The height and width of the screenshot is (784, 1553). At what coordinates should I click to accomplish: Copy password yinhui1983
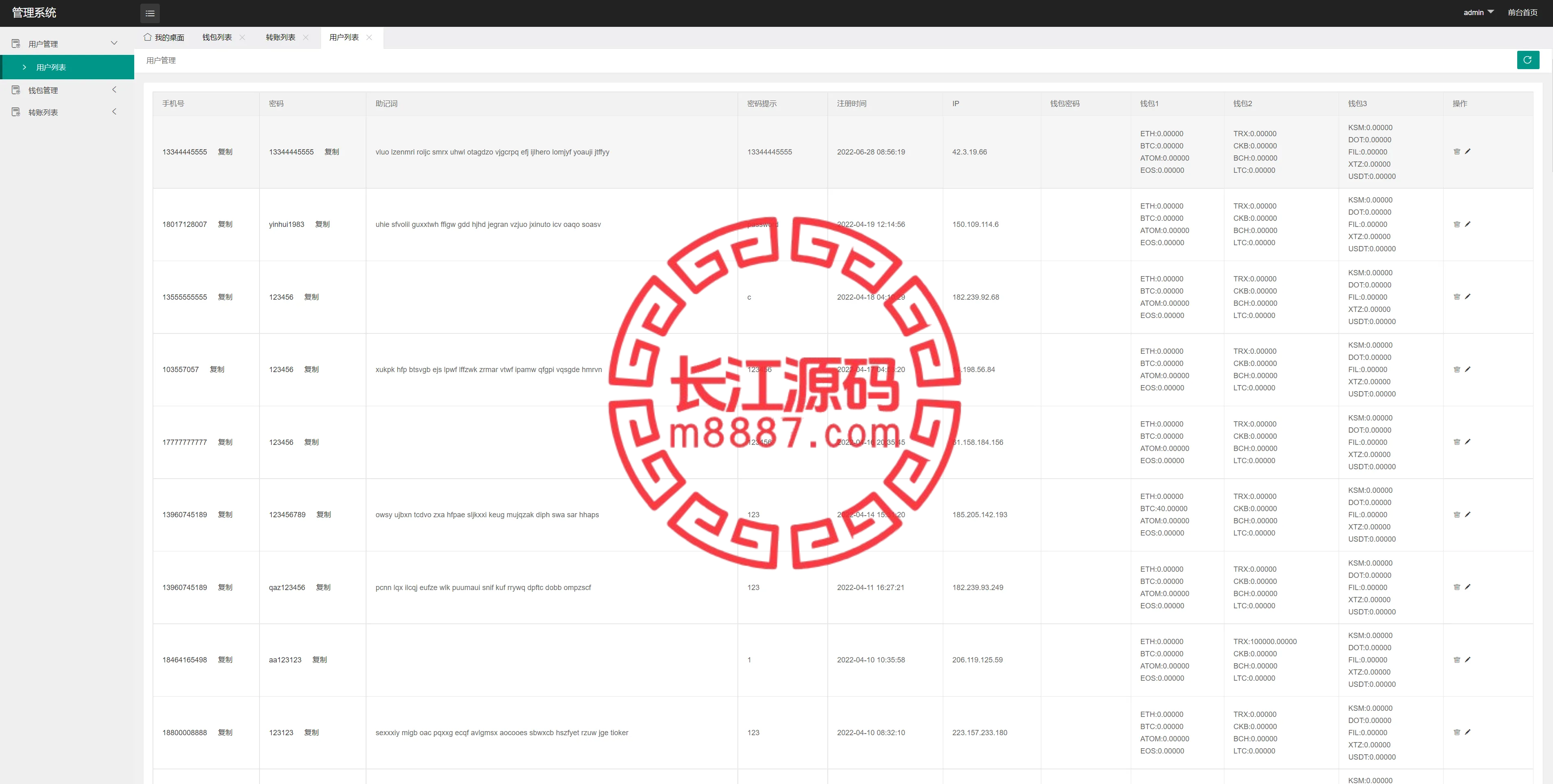pyautogui.click(x=323, y=224)
